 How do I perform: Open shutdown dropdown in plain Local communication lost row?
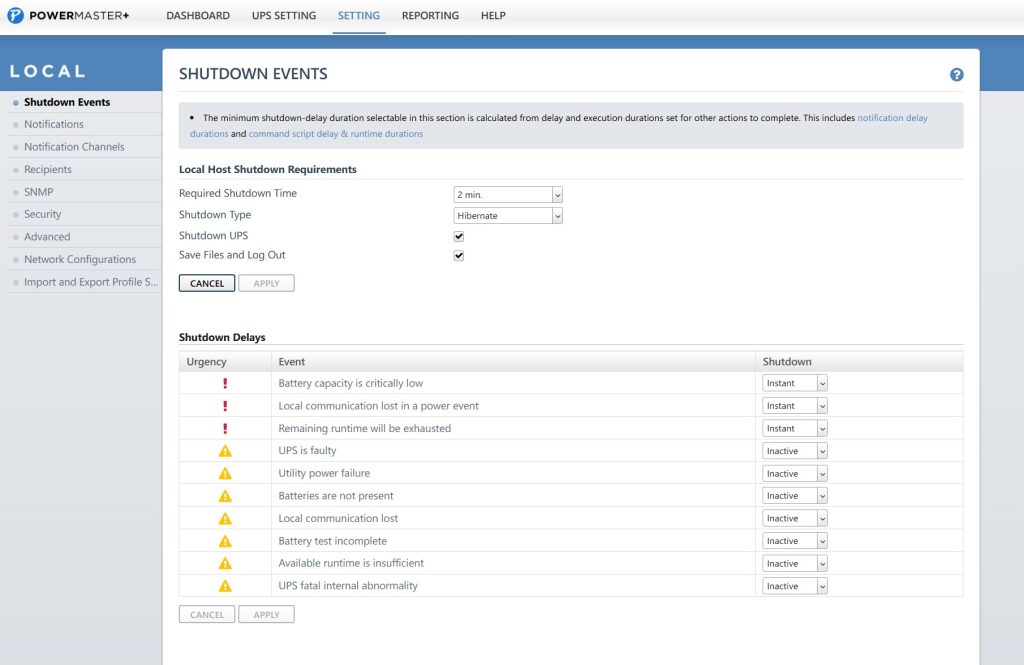(795, 519)
